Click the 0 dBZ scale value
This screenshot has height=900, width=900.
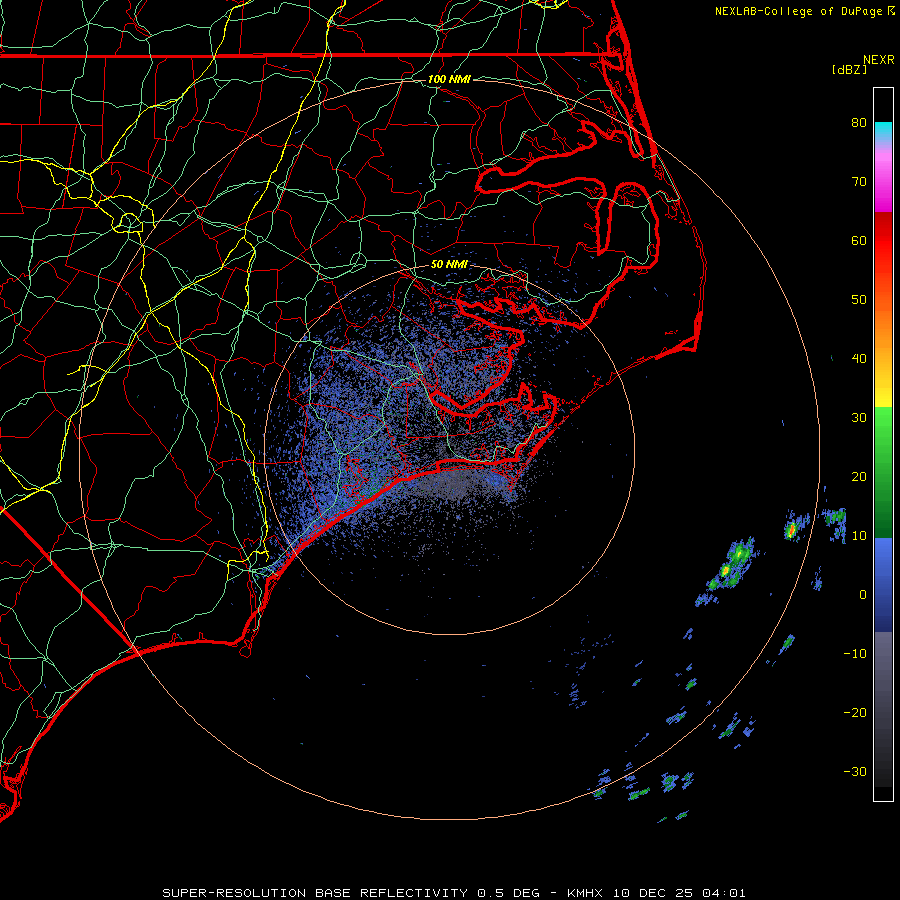tap(863, 595)
